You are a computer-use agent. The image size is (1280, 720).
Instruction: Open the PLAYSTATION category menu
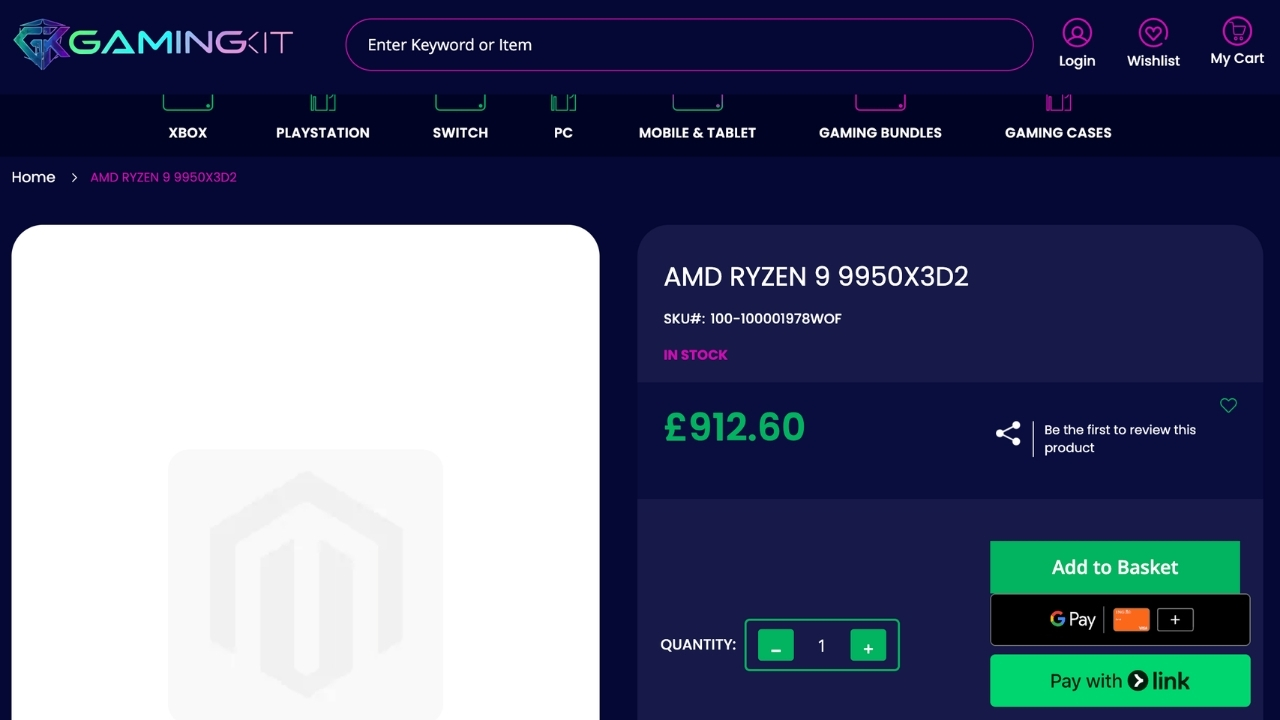point(323,132)
